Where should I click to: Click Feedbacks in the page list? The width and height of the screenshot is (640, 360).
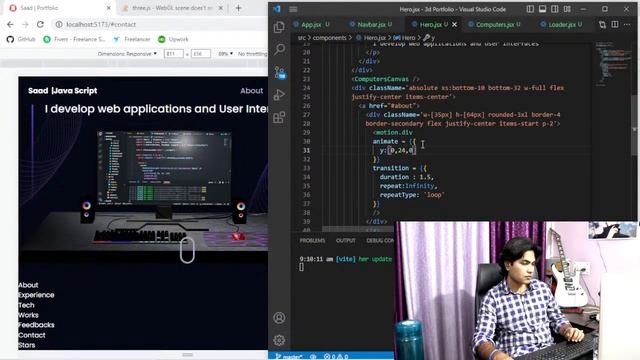36,325
